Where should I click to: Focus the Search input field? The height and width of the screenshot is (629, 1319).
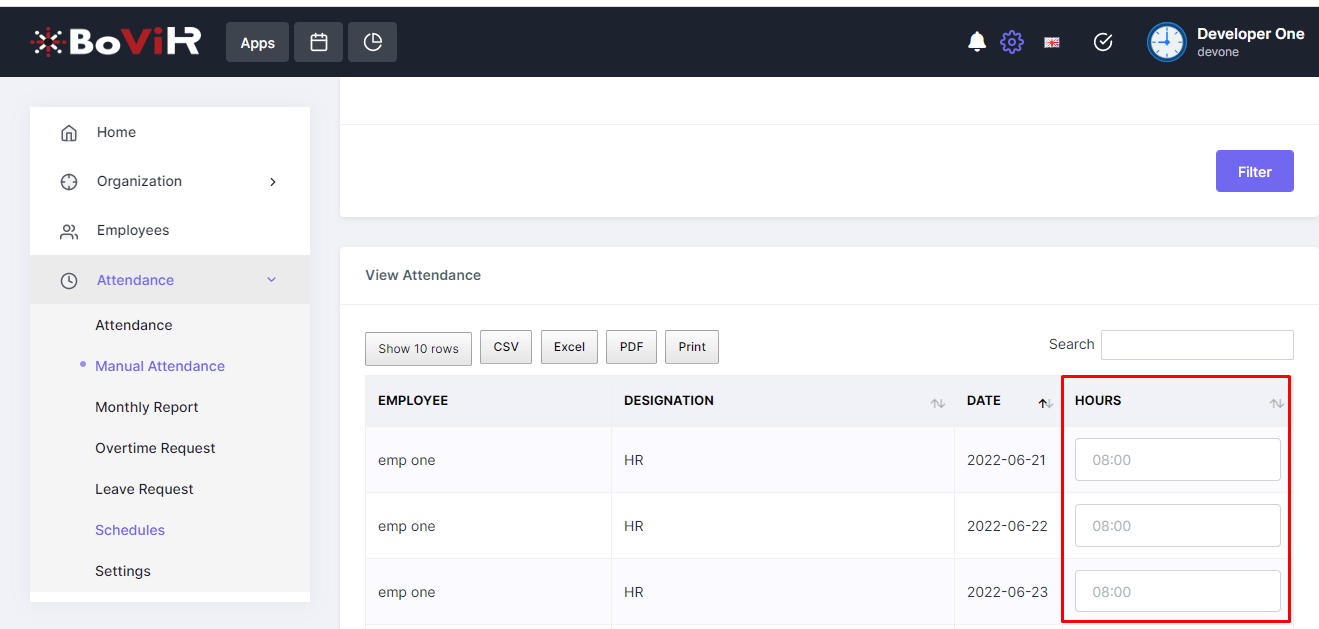click(x=1197, y=345)
